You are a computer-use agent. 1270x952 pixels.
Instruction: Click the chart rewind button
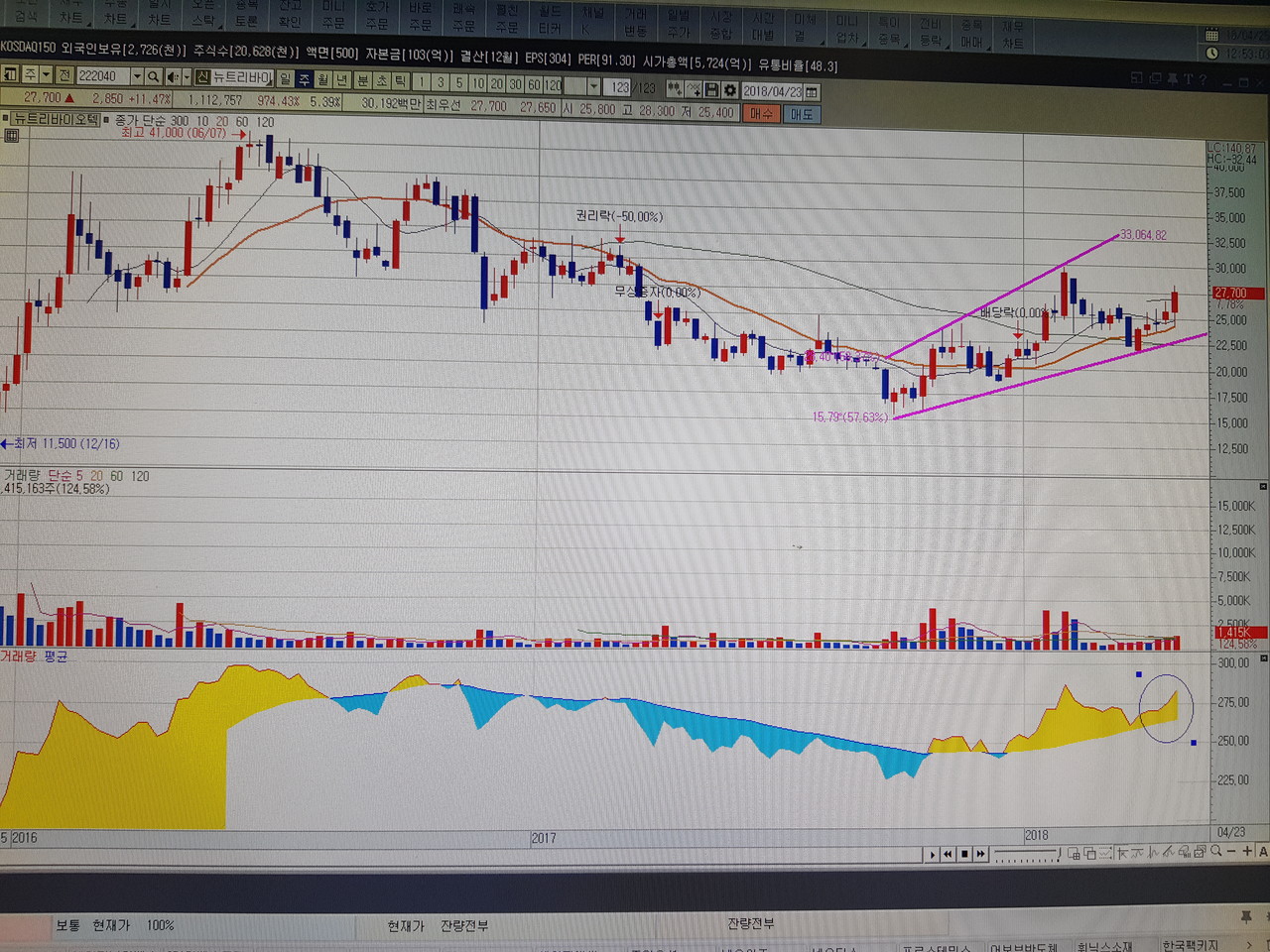[x=948, y=854]
